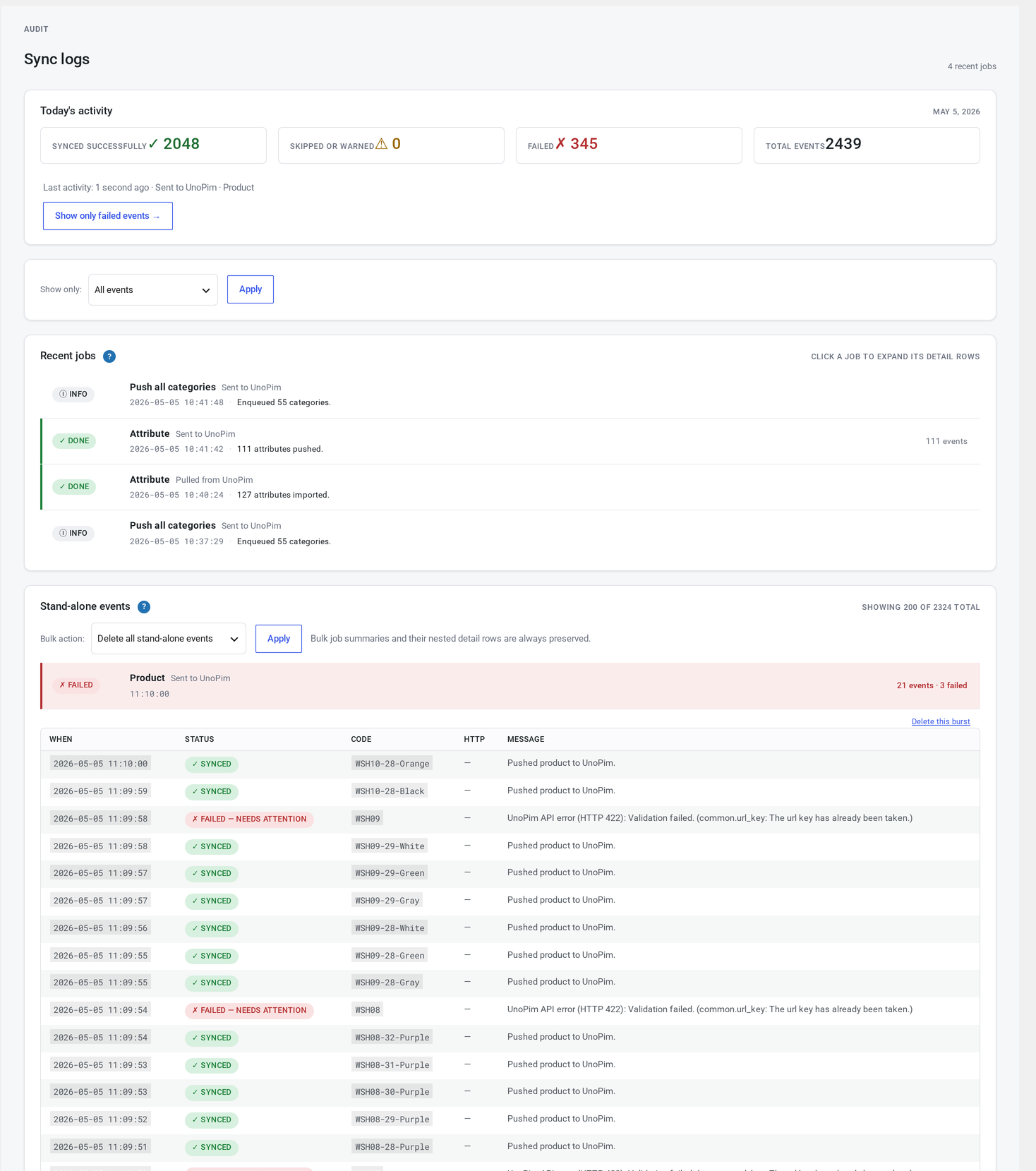Screen dimensions: 1036x1171
Task: Click SYNCED badge for WSH09-29-Green row
Action: (x=212, y=873)
